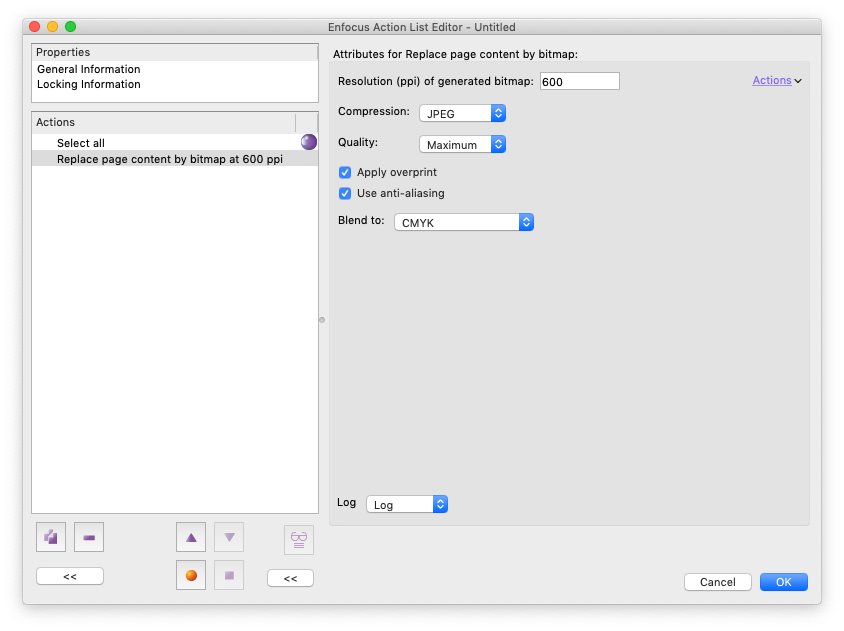Click the glasses preview icon
The width and height of the screenshot is (844, 631).
click(298, 539)
